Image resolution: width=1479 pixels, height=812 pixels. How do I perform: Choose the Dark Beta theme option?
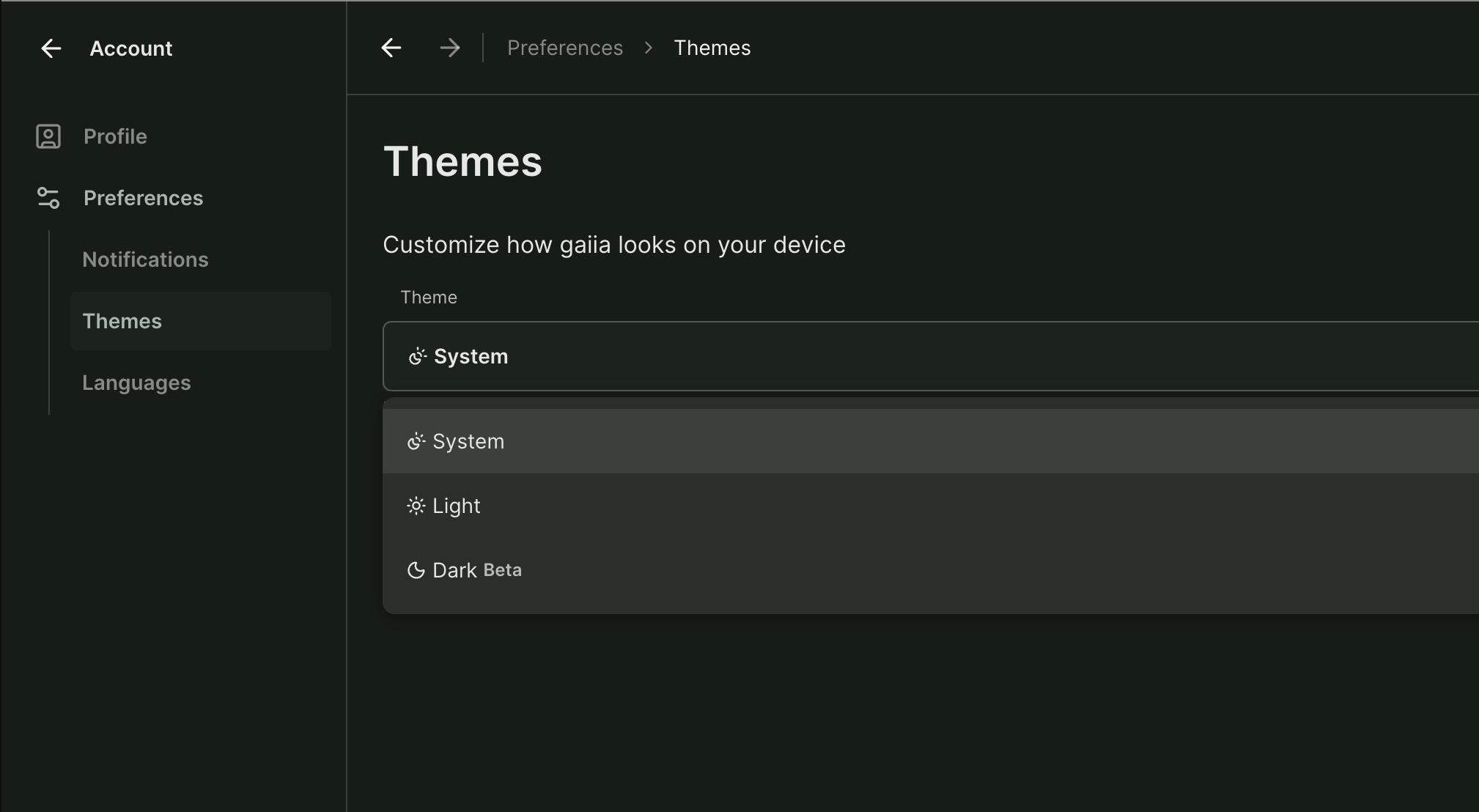(931, 570)
